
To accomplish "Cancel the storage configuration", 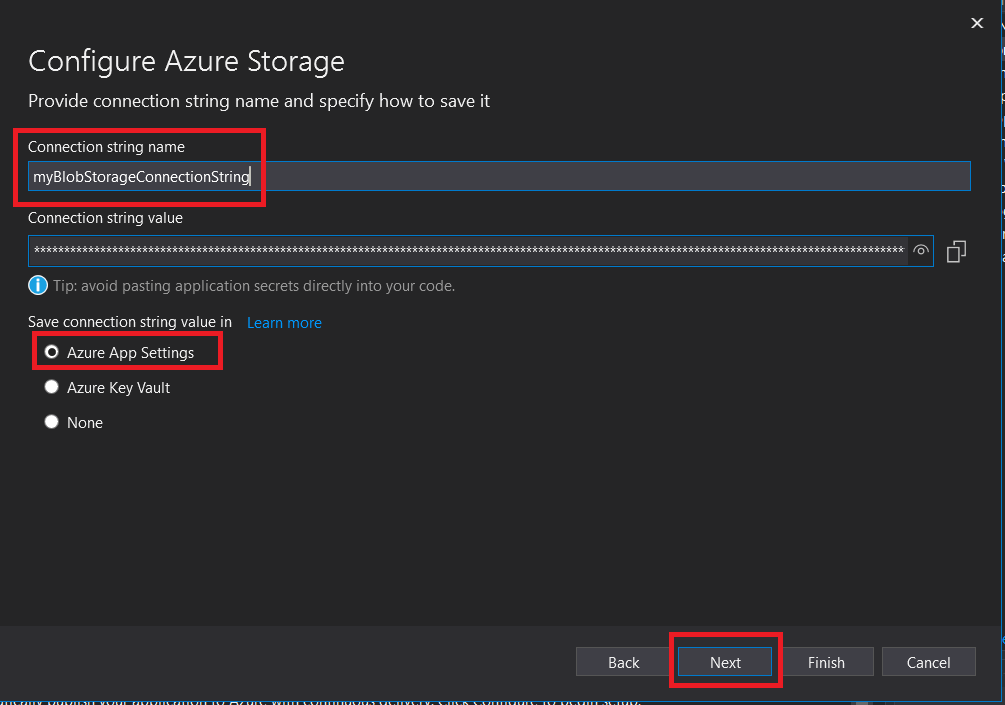I will click(928, 662).
